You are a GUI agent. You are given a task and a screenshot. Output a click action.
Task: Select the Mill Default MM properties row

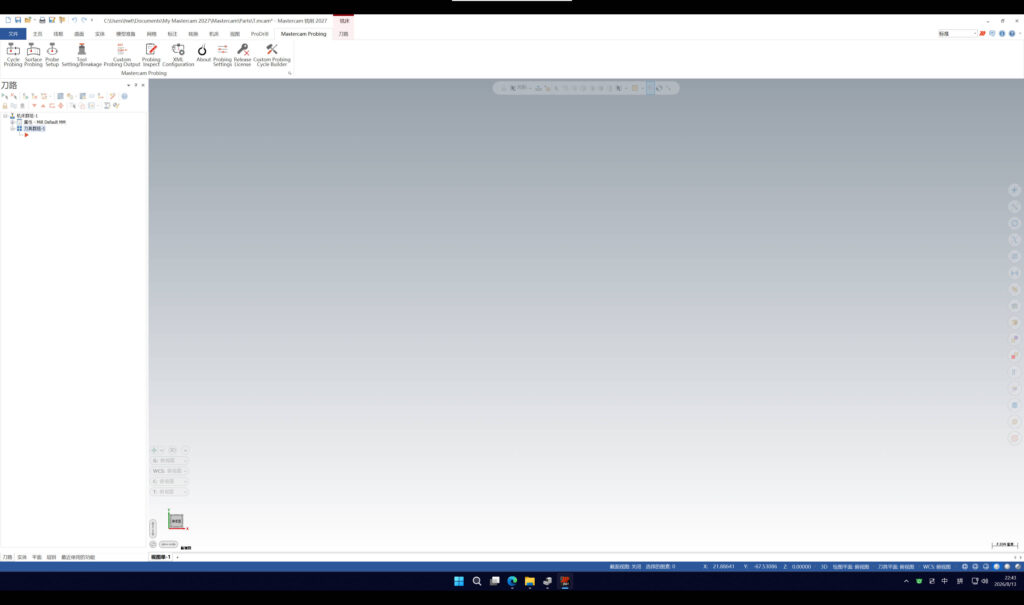click(x=44, y=122)
